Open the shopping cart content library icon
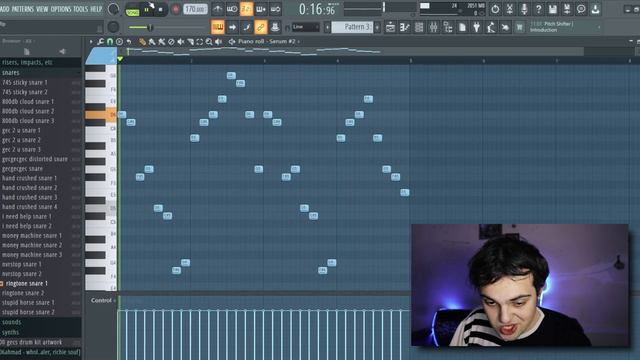Screen dimensions: 640x360 point(520,27)
